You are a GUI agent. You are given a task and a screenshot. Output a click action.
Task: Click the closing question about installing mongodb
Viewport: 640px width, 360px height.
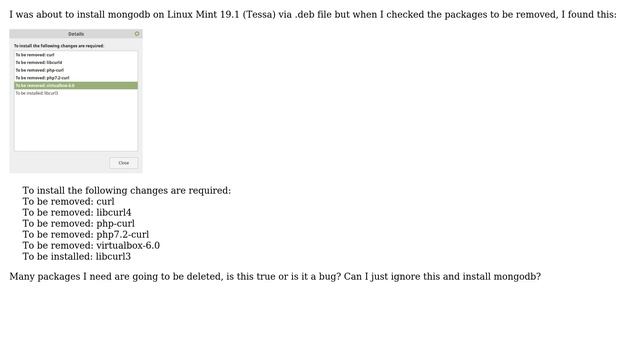click(275, 277)
